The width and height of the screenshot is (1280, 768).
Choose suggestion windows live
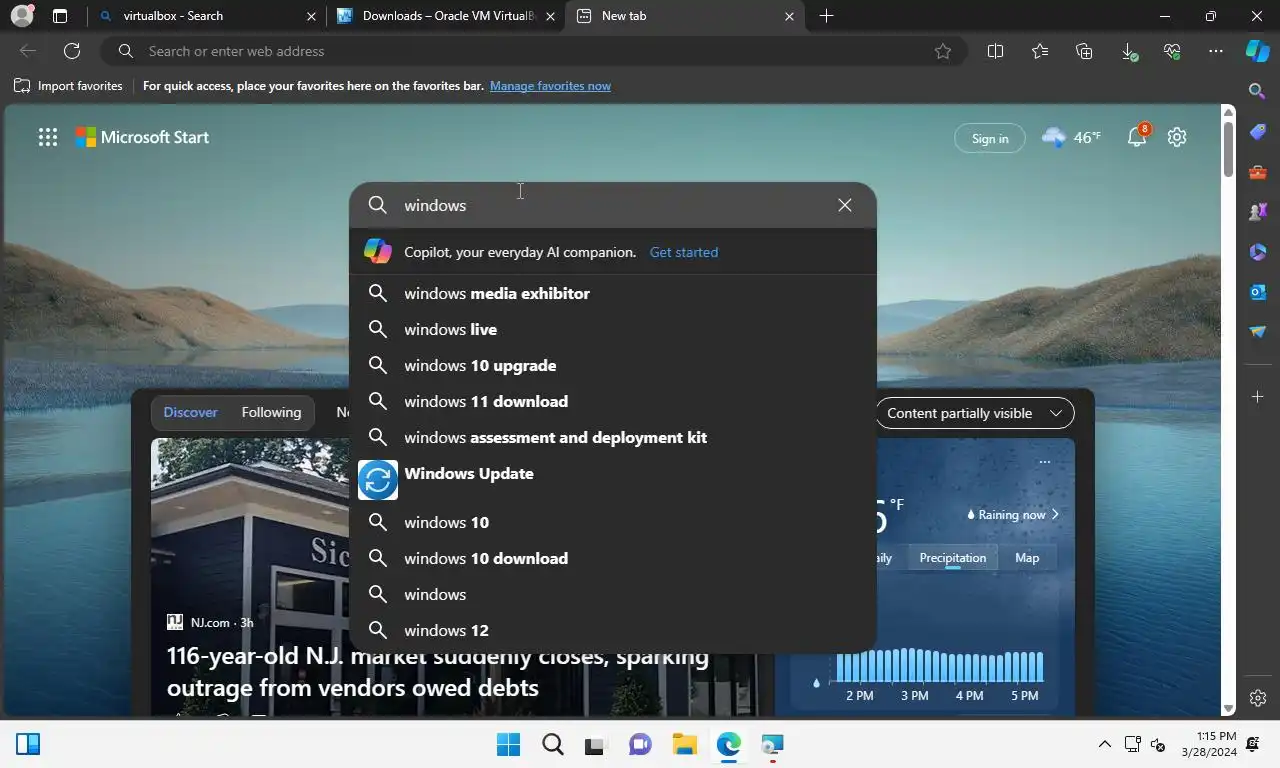click(612, 329)
